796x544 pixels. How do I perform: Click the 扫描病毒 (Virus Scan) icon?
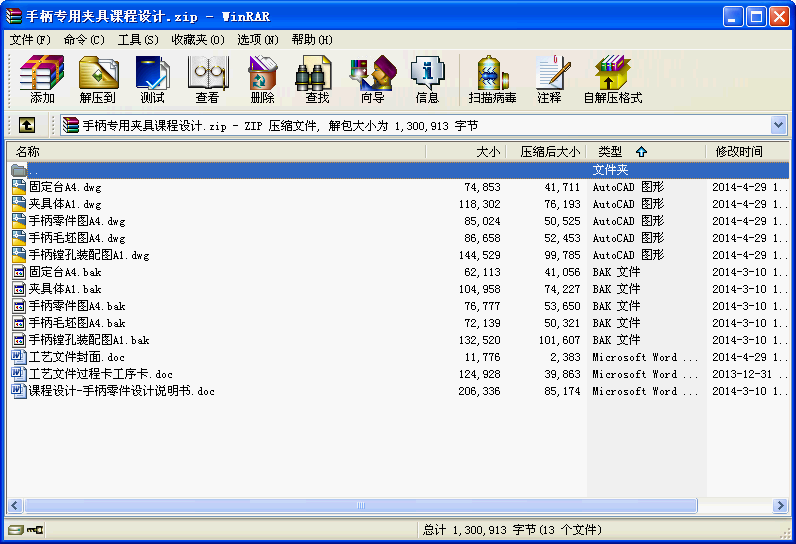click(492, 79)
